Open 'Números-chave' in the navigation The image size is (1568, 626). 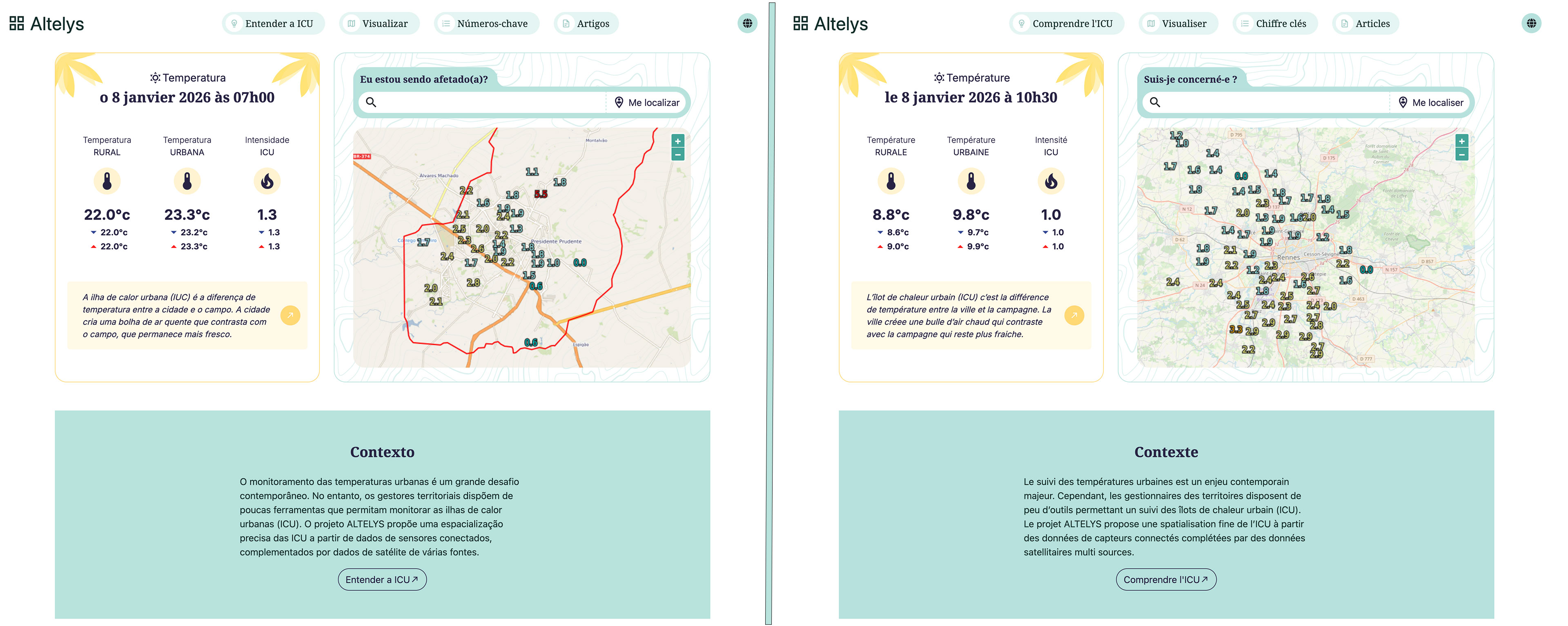(486, 23)
